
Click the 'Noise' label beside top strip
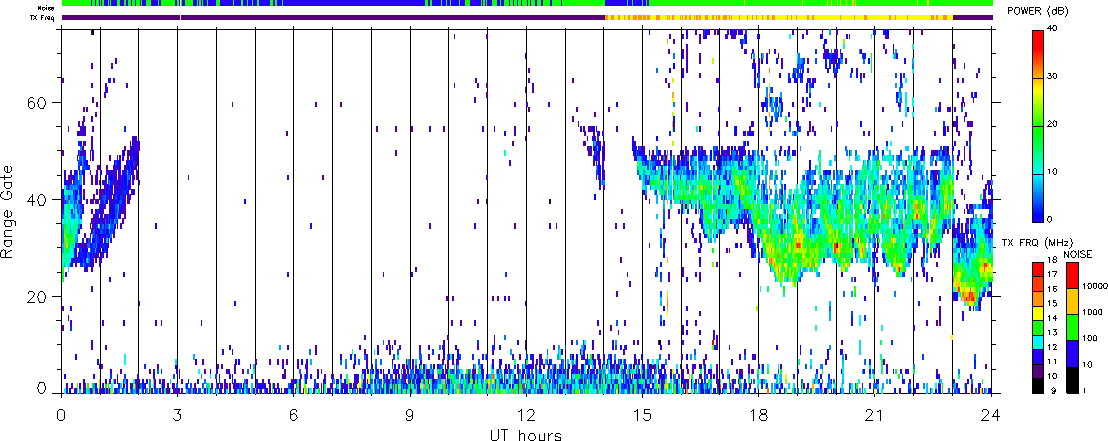[45, 8]
